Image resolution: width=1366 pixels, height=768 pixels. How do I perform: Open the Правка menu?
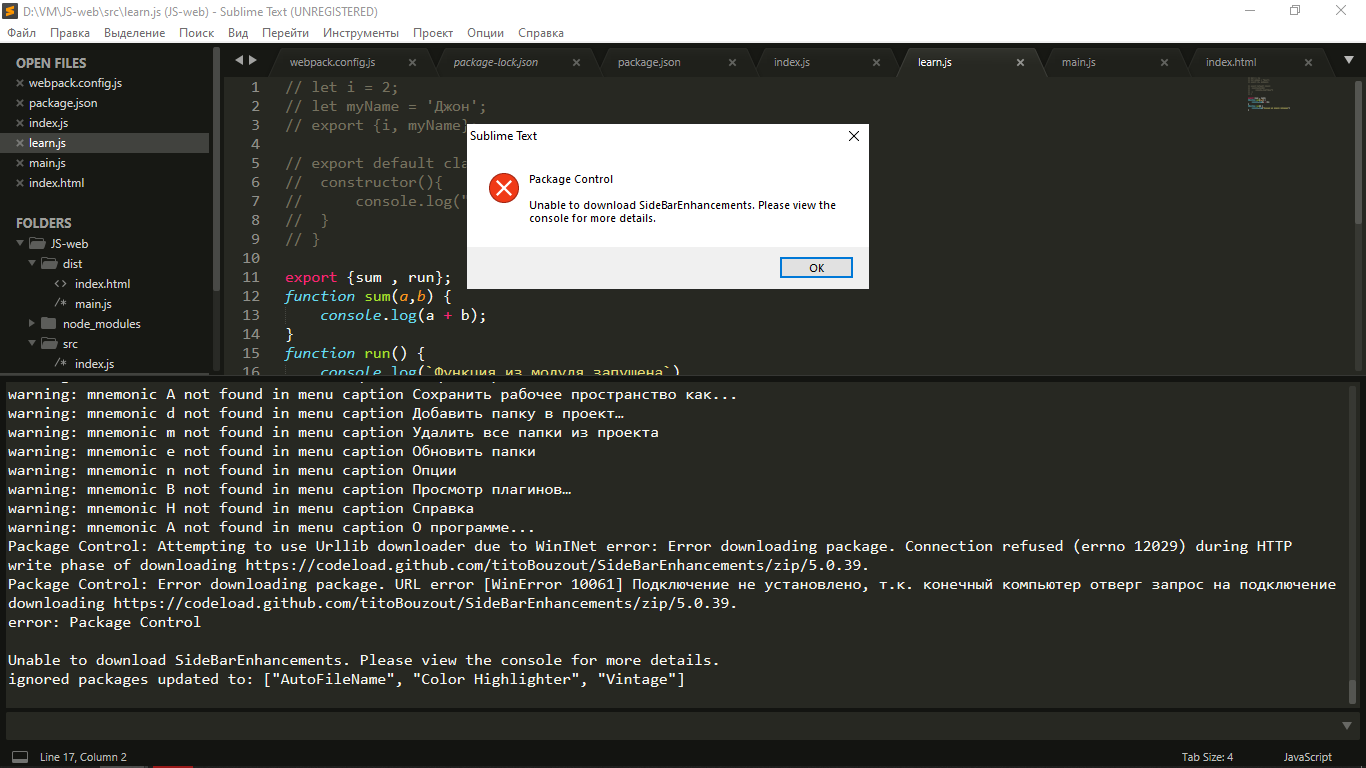coord(70,33)
